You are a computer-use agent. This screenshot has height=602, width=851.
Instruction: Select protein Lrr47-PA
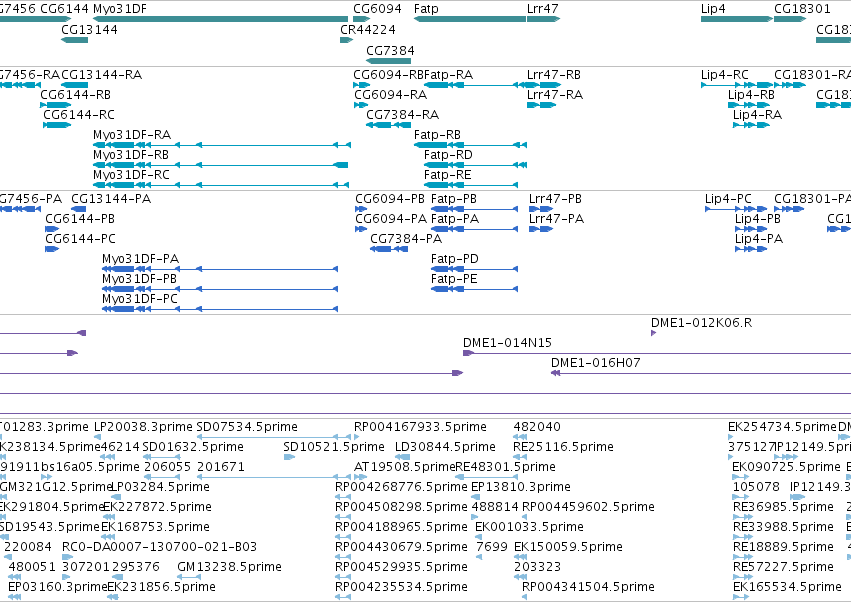[557, 219]
